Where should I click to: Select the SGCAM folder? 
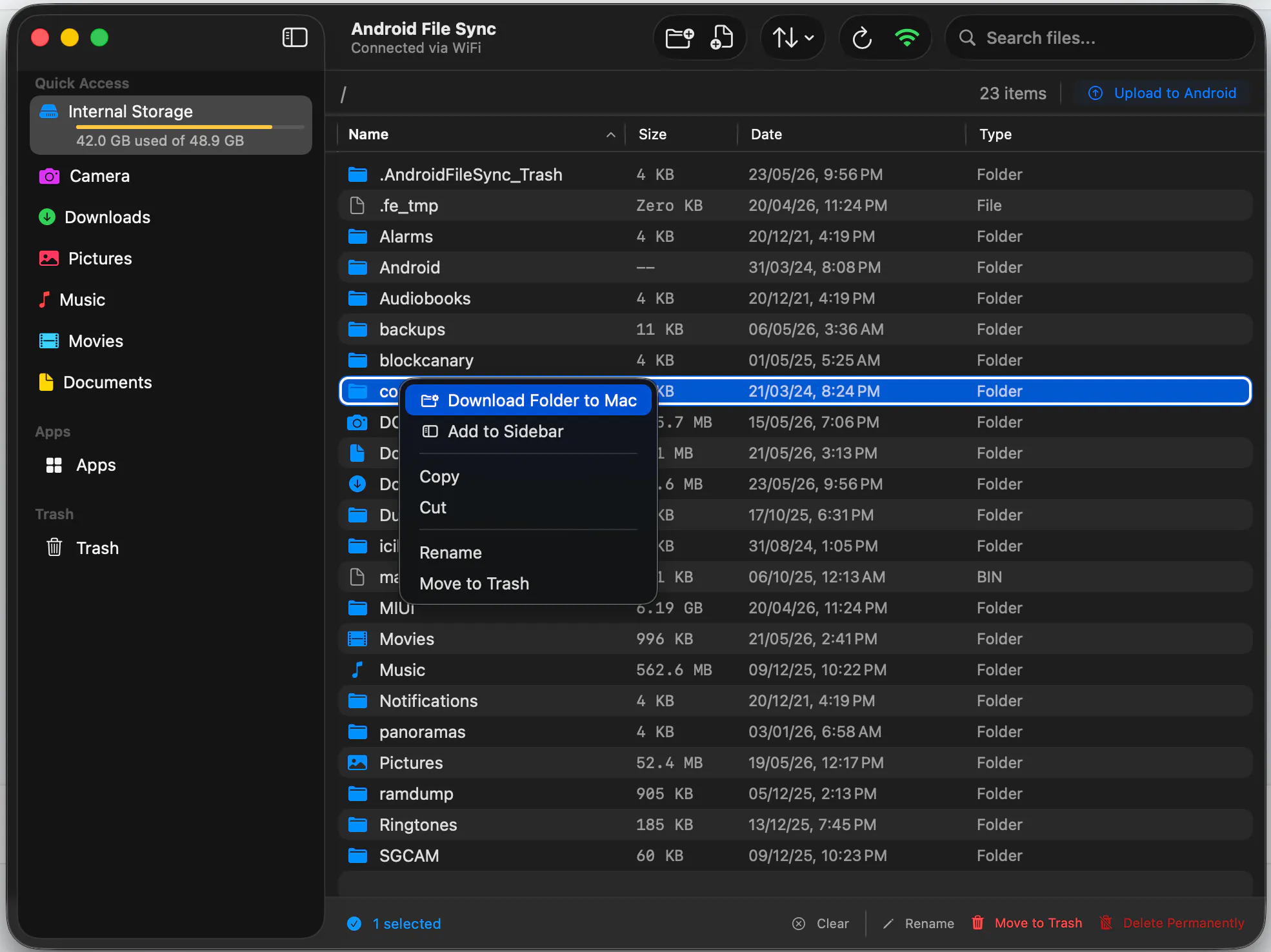coord(795,856)
